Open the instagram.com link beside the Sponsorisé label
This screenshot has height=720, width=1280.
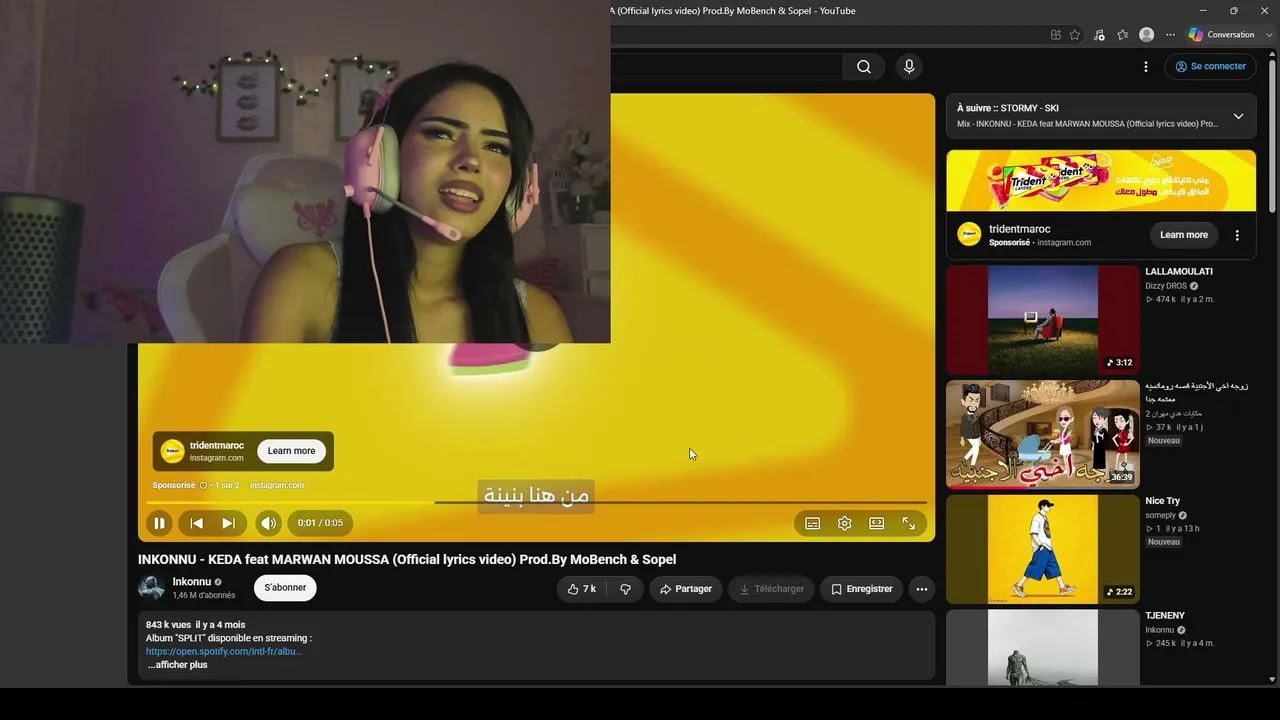point(277,485)
